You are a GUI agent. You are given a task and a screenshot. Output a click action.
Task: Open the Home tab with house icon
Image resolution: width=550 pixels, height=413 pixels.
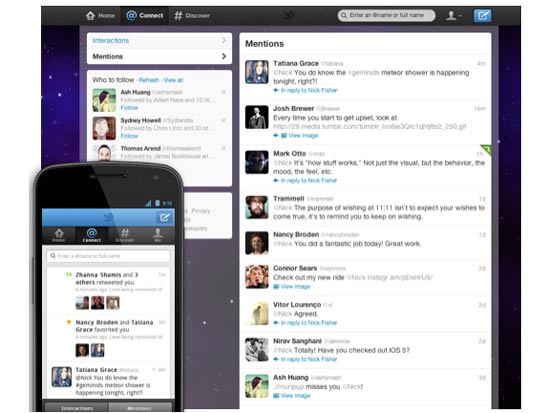(x=100, y=15)
